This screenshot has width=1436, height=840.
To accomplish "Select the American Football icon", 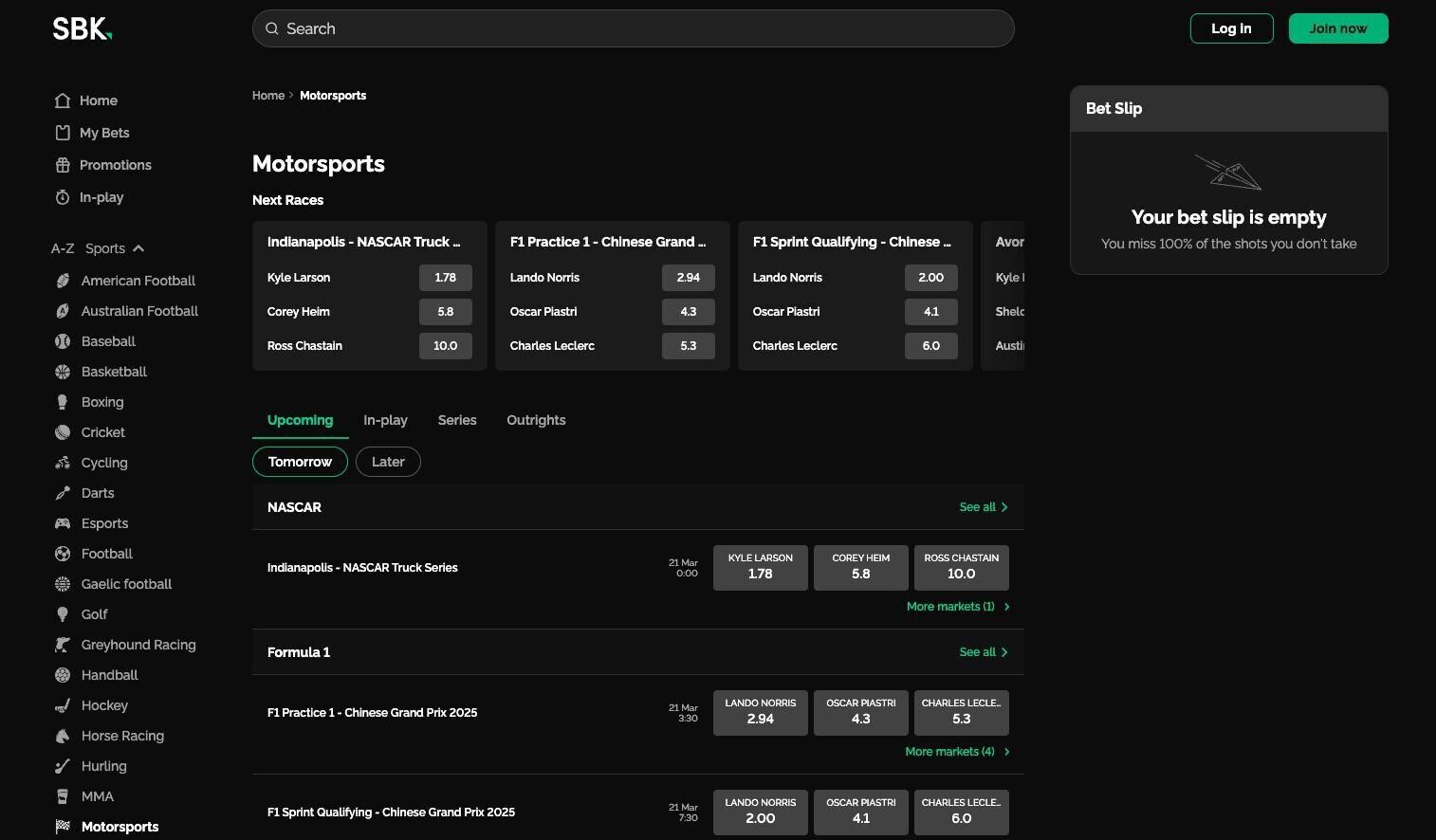I will [63, 281].
